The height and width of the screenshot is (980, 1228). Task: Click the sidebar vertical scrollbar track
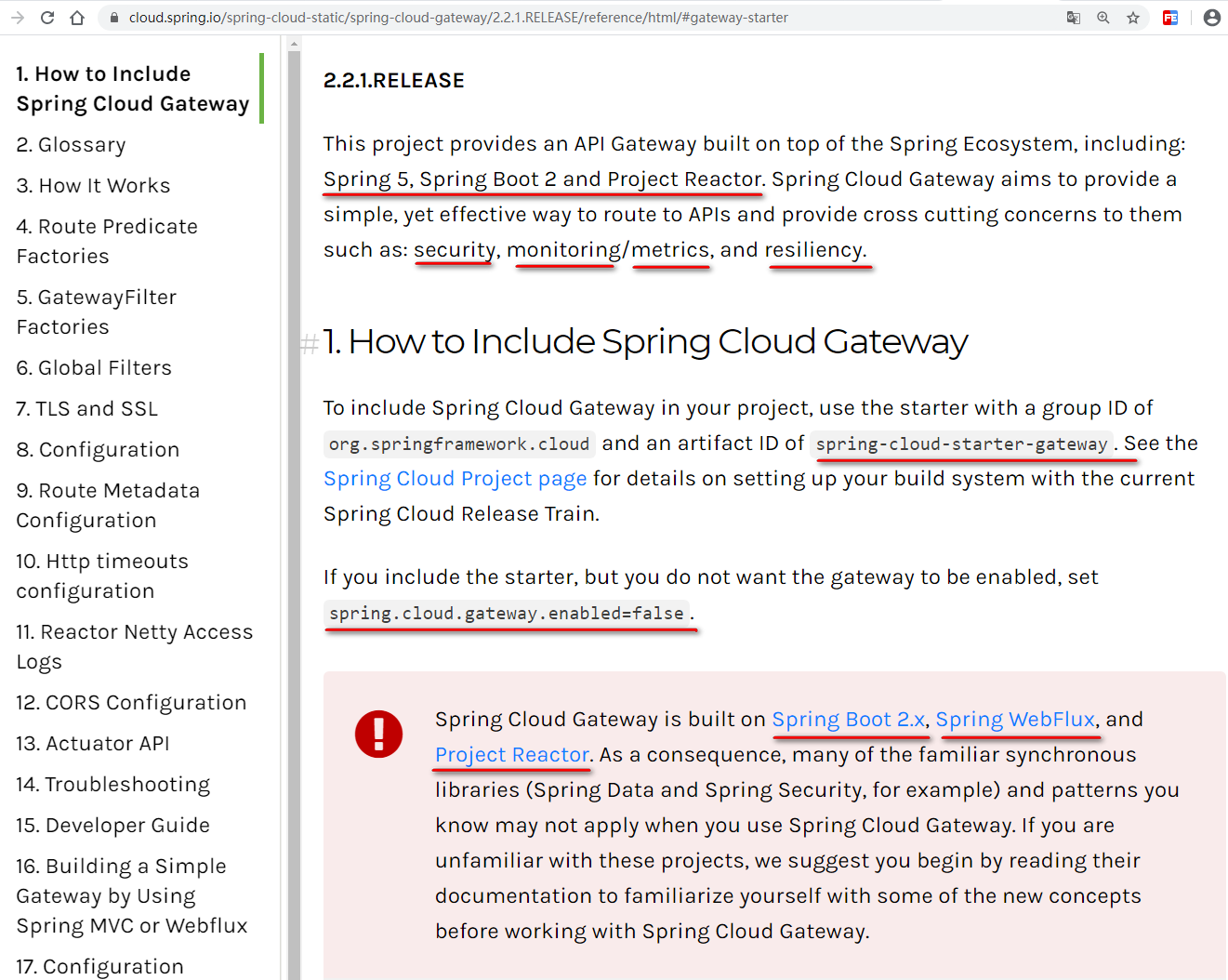tap(294, 515)
